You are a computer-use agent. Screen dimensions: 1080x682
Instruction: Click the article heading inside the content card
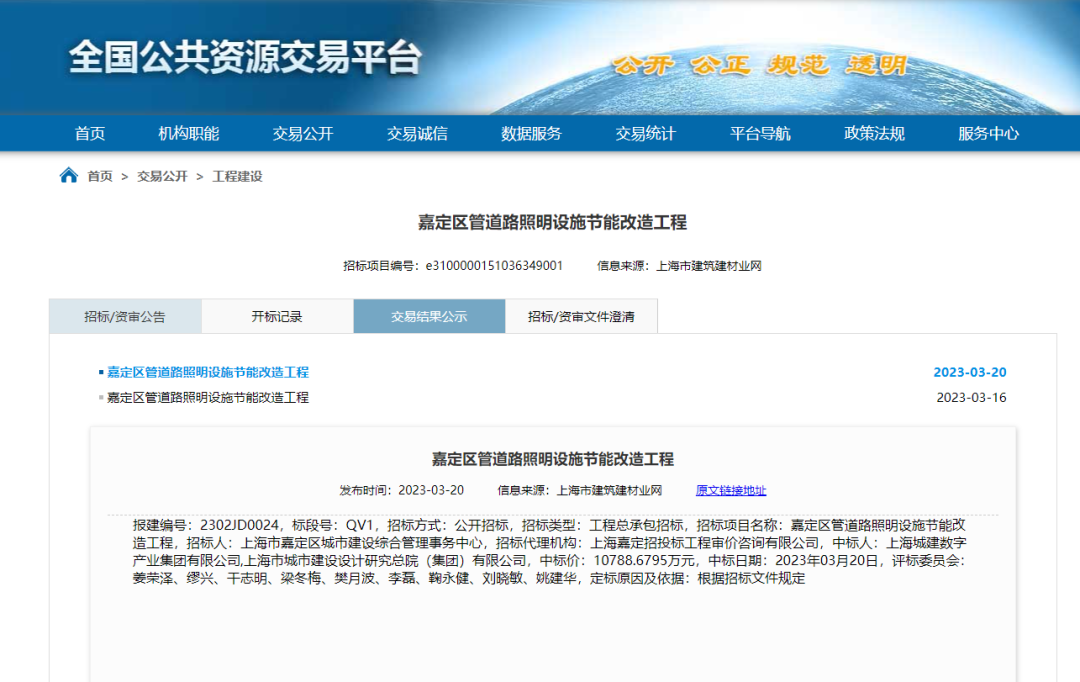(x=552, y=459)
